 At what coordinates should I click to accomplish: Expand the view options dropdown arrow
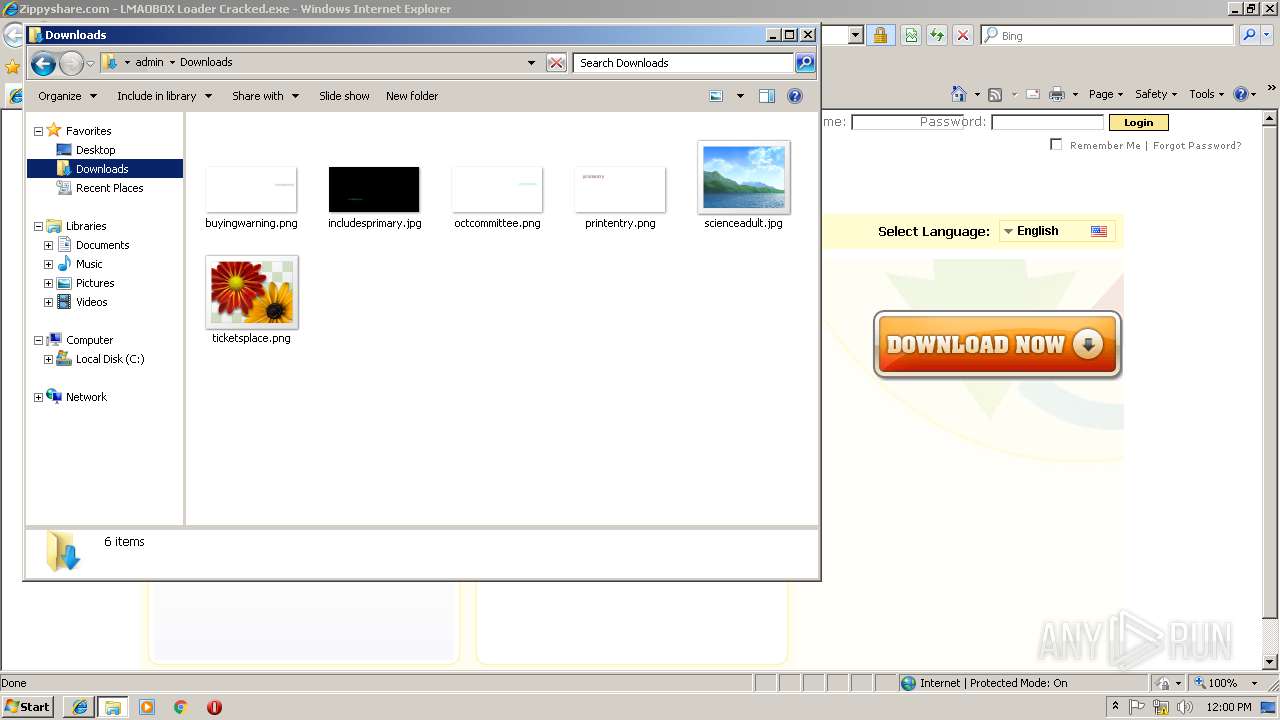click(x=740, y=96)
